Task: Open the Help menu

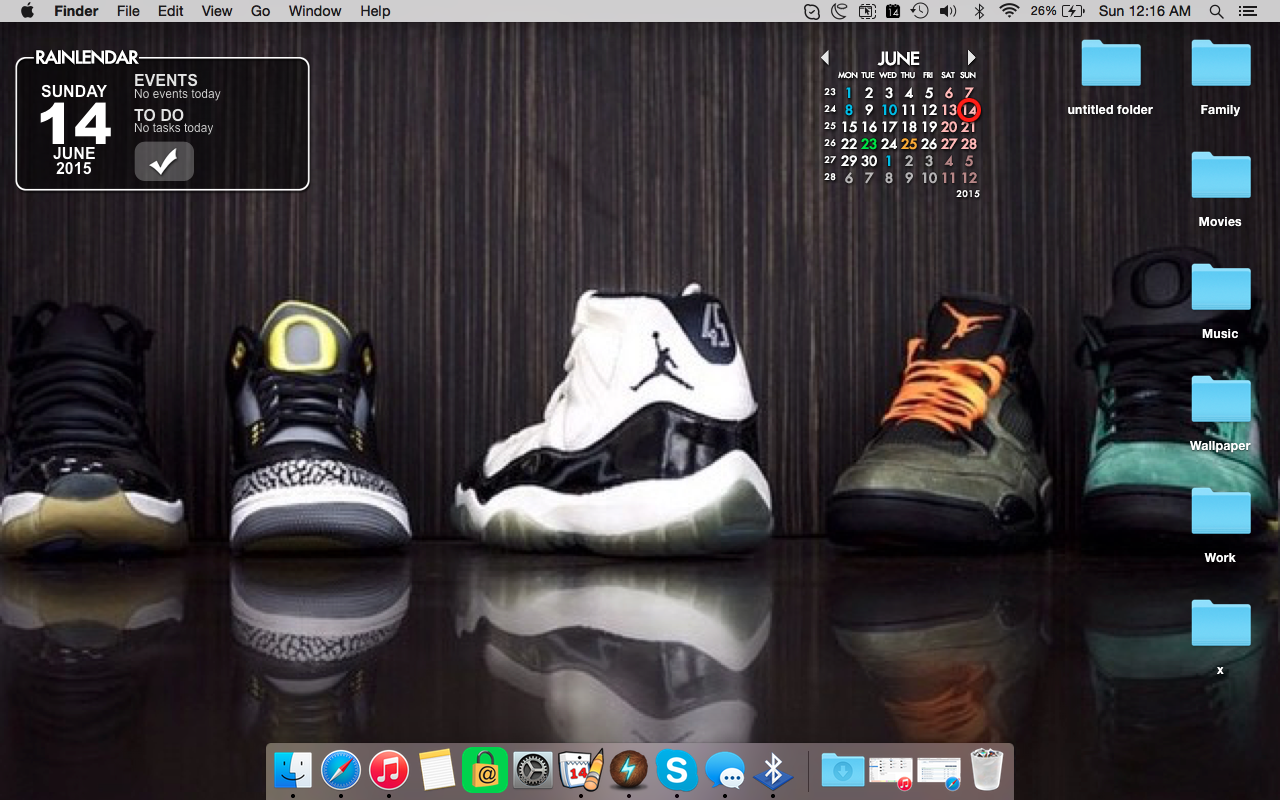Action: click(375, 11)
